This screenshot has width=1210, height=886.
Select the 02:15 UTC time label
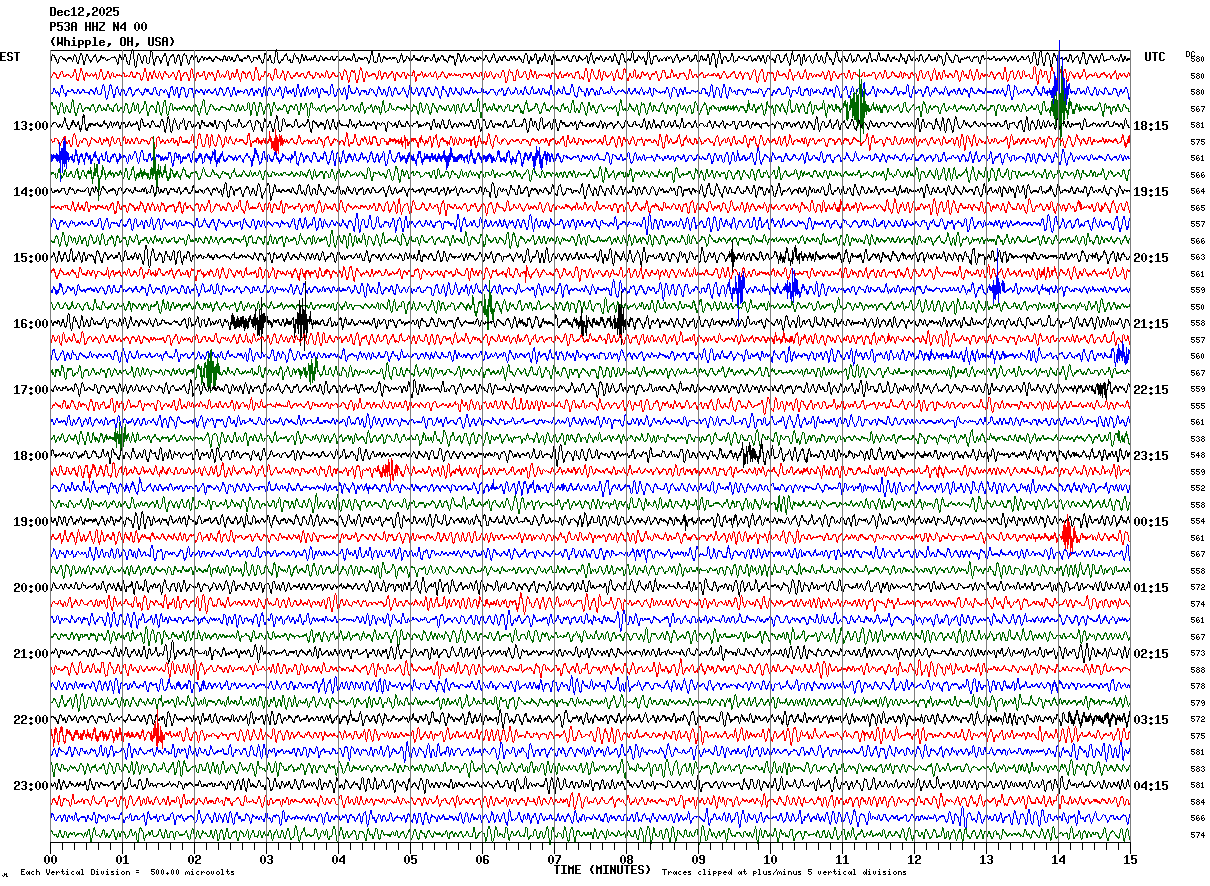[x=1151, y=654]
